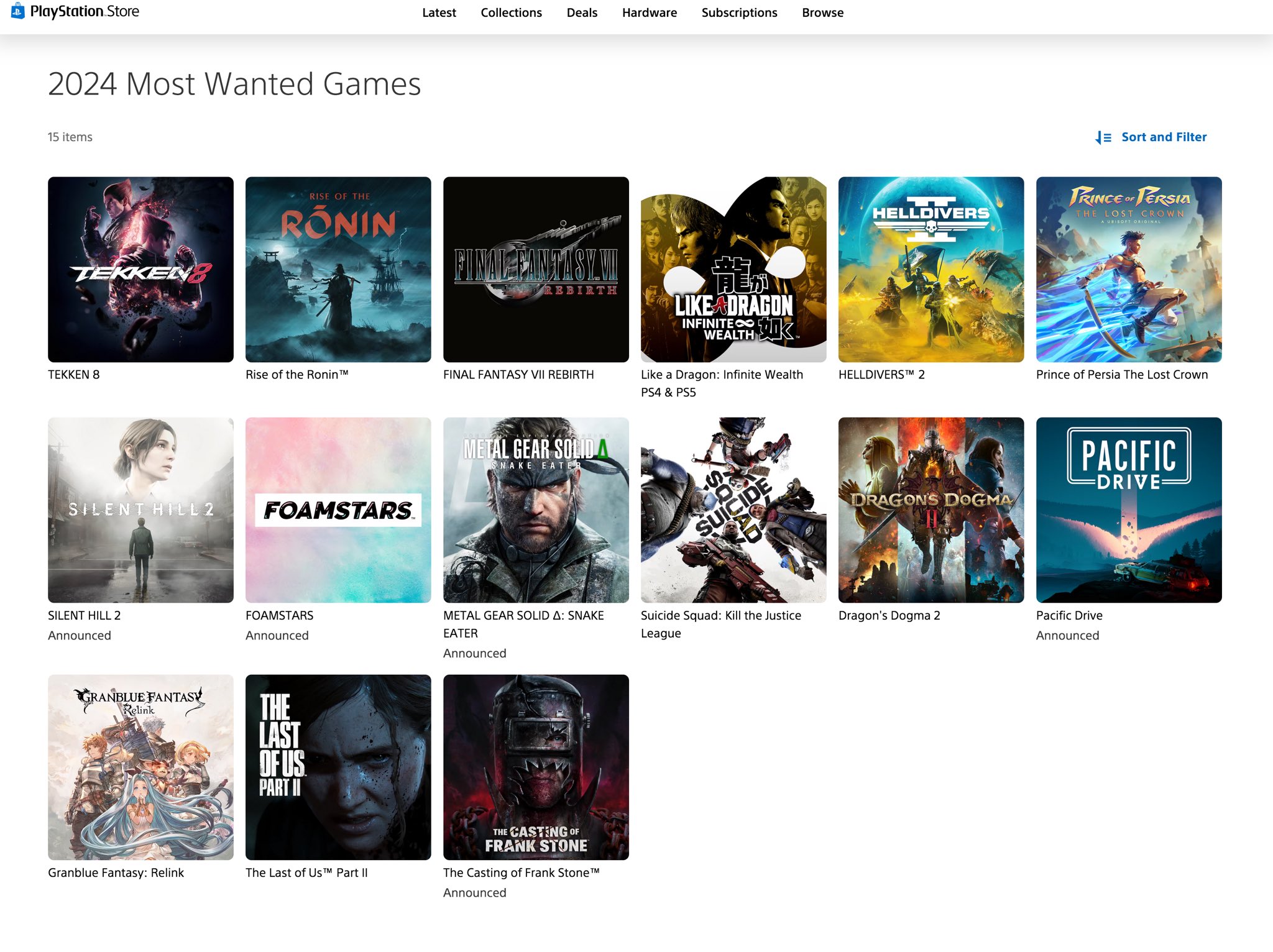The height and width of the screenshot is (952, 1273).
Task: Open Sort and Filter options
Action: tap(1151, 137)
